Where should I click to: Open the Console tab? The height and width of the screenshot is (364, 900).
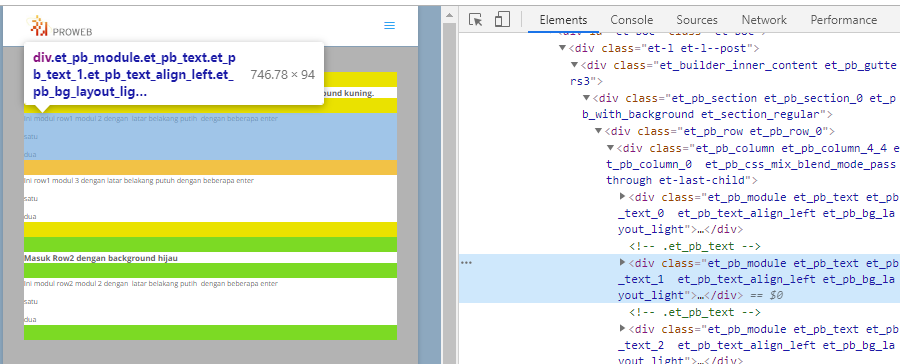tap(631, 20)
